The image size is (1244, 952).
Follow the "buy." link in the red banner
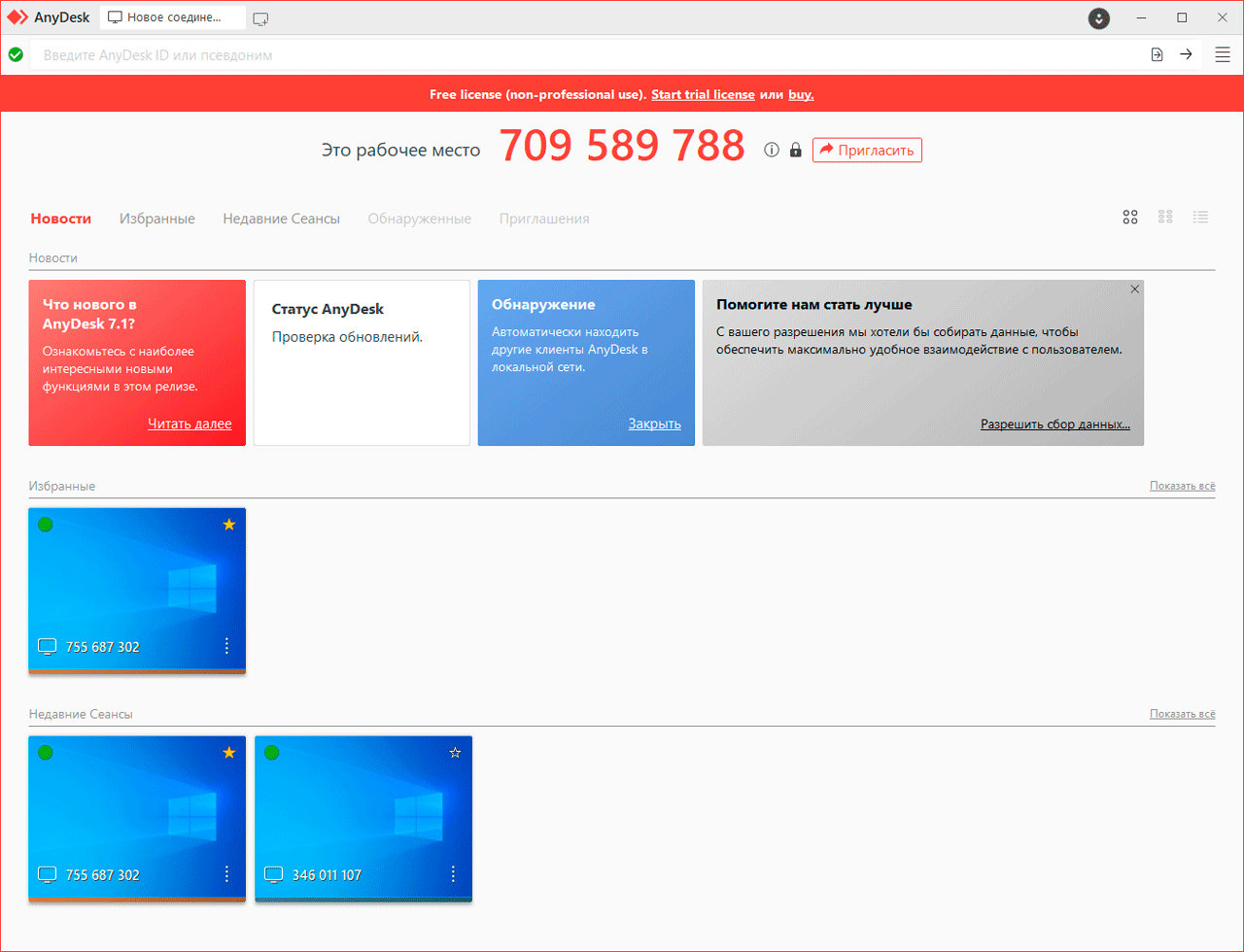tap(801, 94)
